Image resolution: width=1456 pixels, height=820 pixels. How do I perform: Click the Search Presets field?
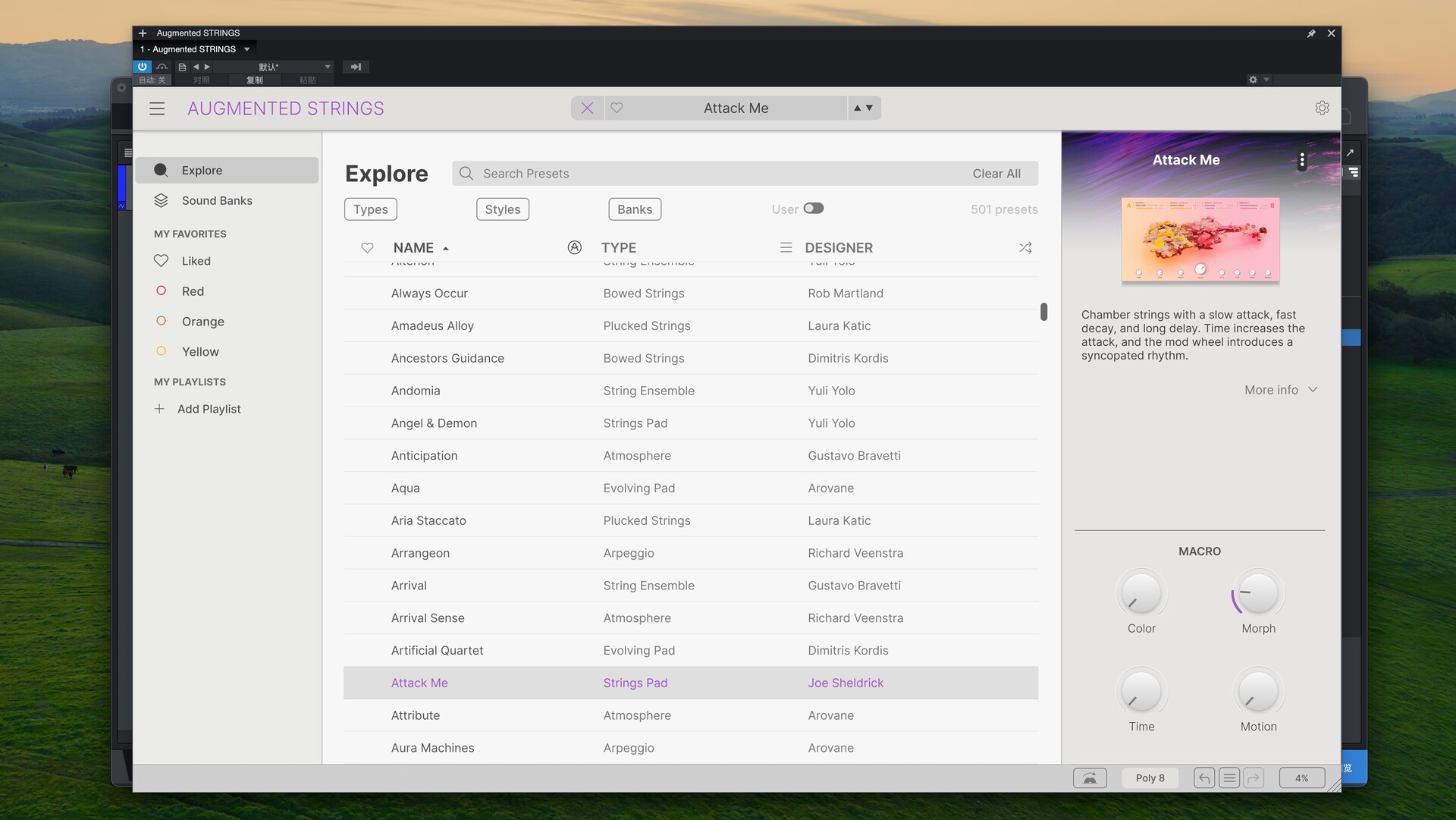point(713,174)
